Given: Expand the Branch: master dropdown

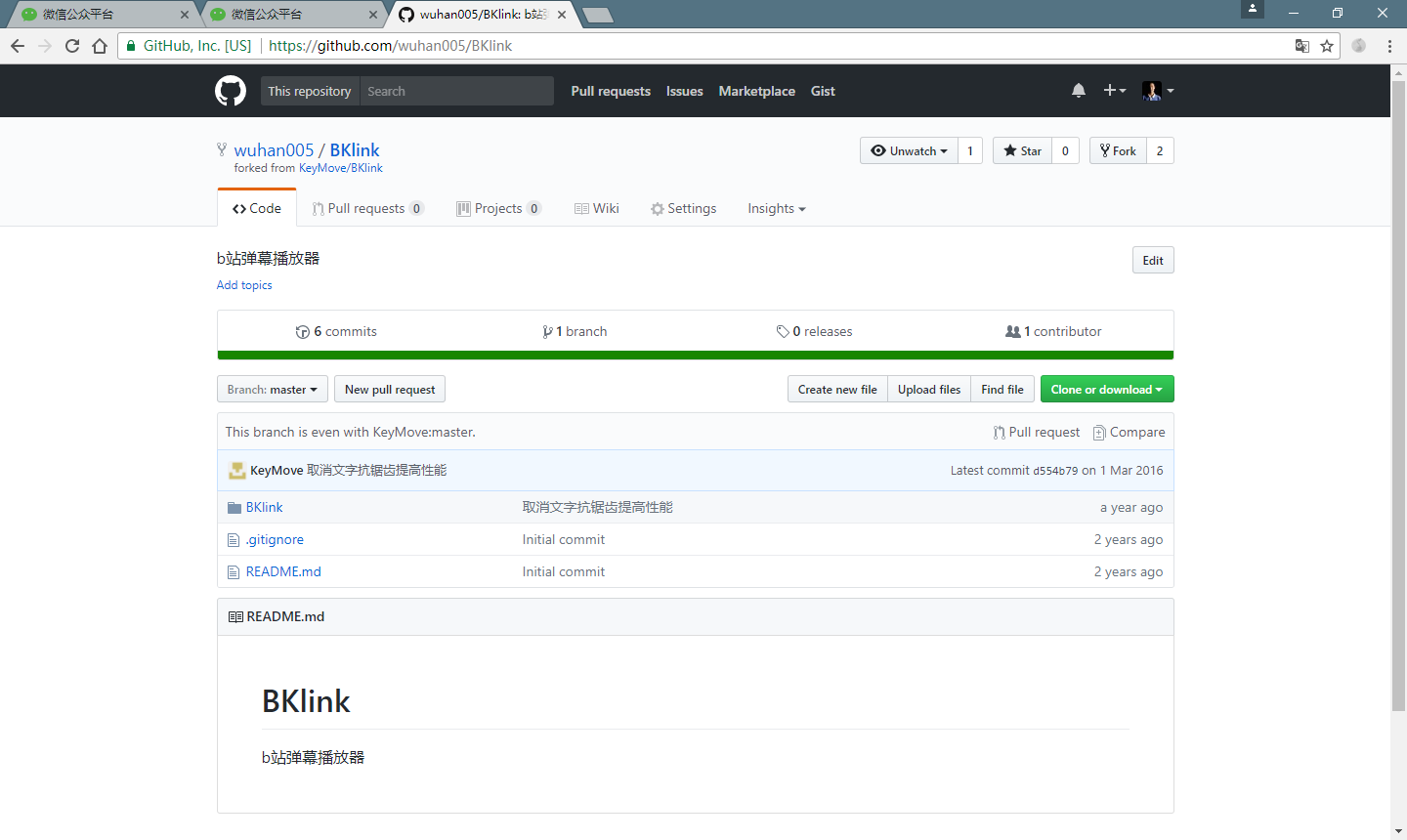Looking at the screenshot, I should [272, 389].
